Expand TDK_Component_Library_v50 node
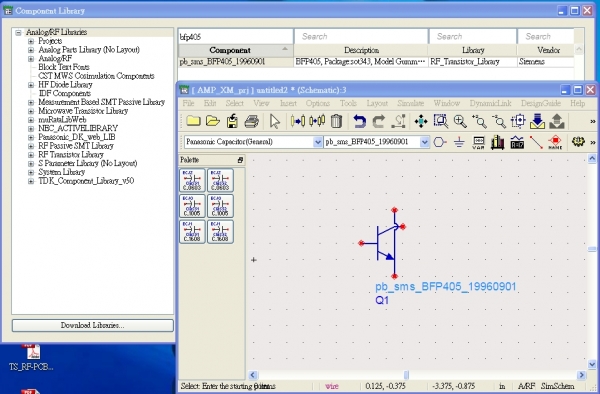This screenshot has width=600, height=394. 31,181
